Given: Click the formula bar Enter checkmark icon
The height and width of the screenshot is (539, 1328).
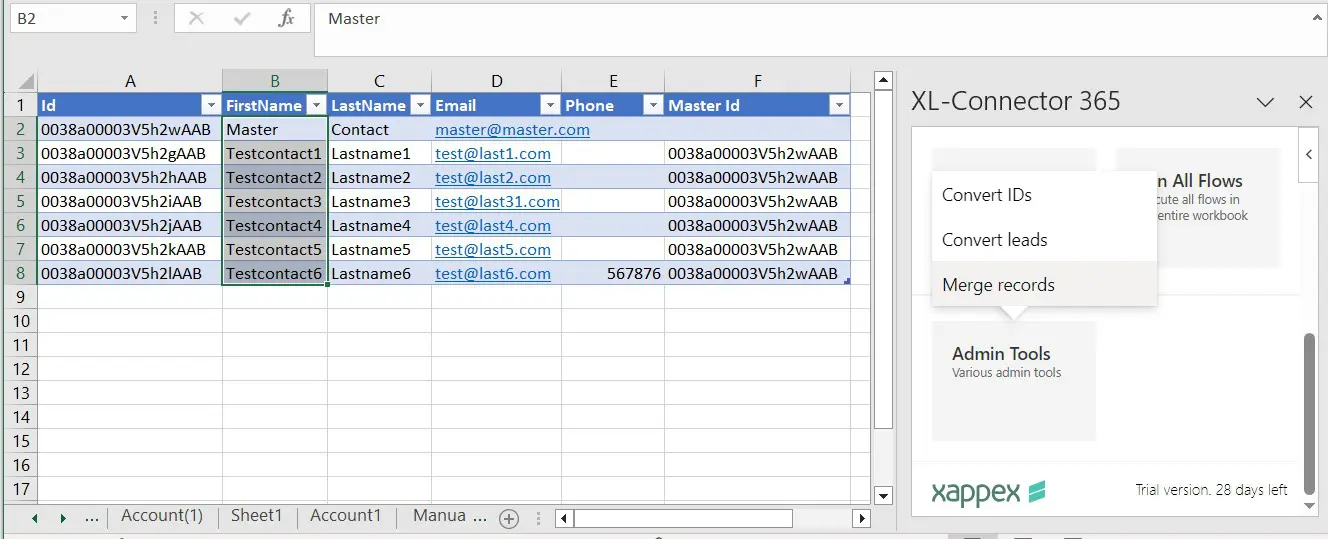Looking at the screenshot, I should pyautogui.click(x=241, y=19).
